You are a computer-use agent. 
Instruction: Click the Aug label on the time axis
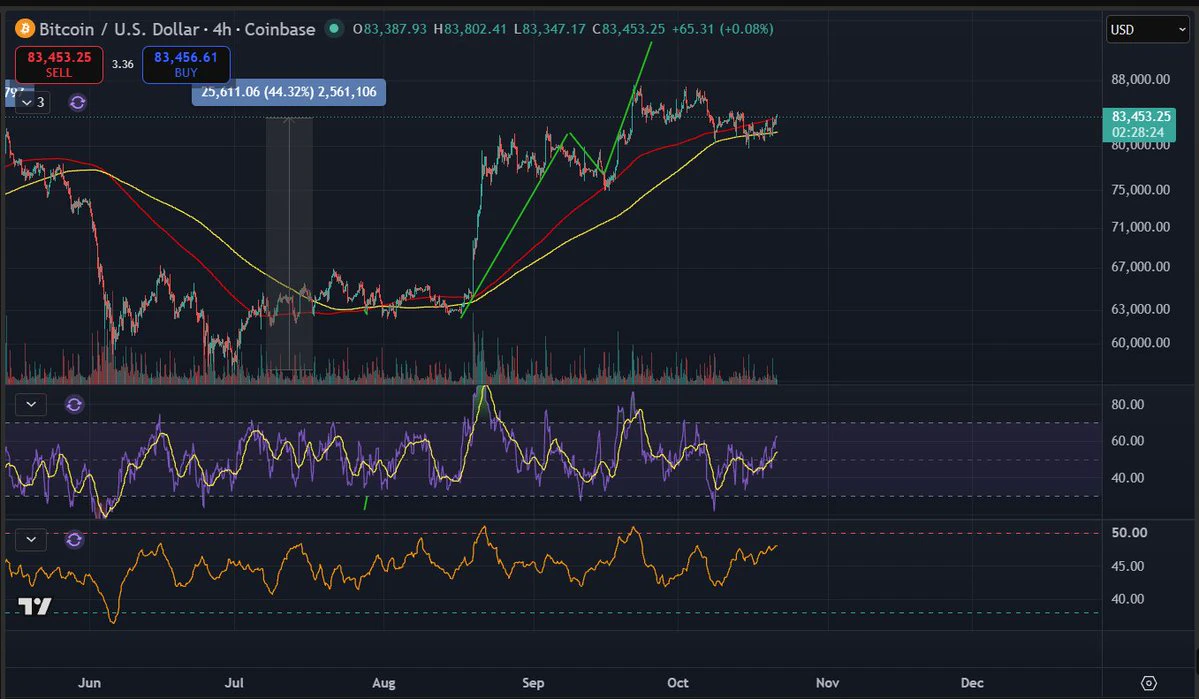click(x=383, y=683)
